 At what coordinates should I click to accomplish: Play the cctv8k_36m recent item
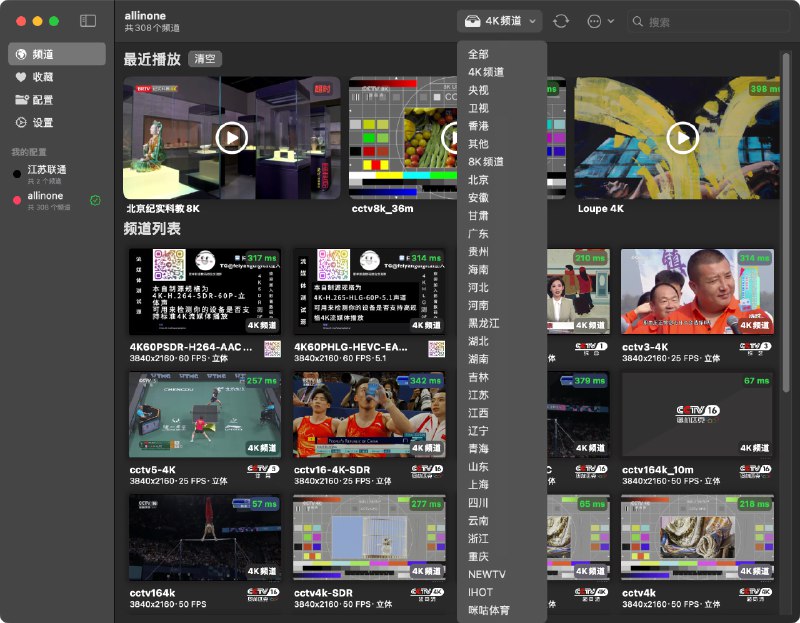coord(403,138)
